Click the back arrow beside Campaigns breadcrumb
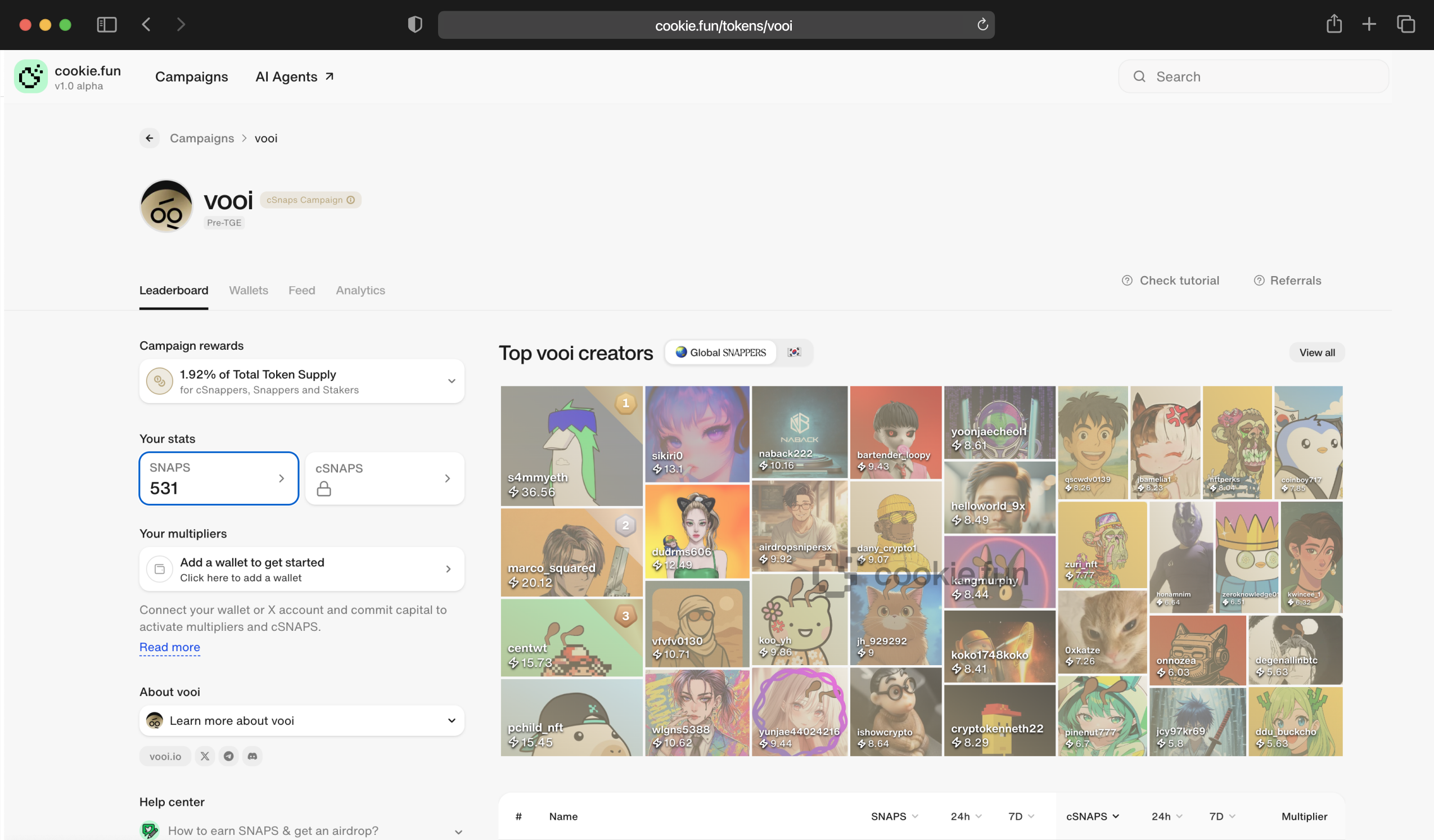The width and height of the screenshot is (1434, 840). [x=150, y=138]
